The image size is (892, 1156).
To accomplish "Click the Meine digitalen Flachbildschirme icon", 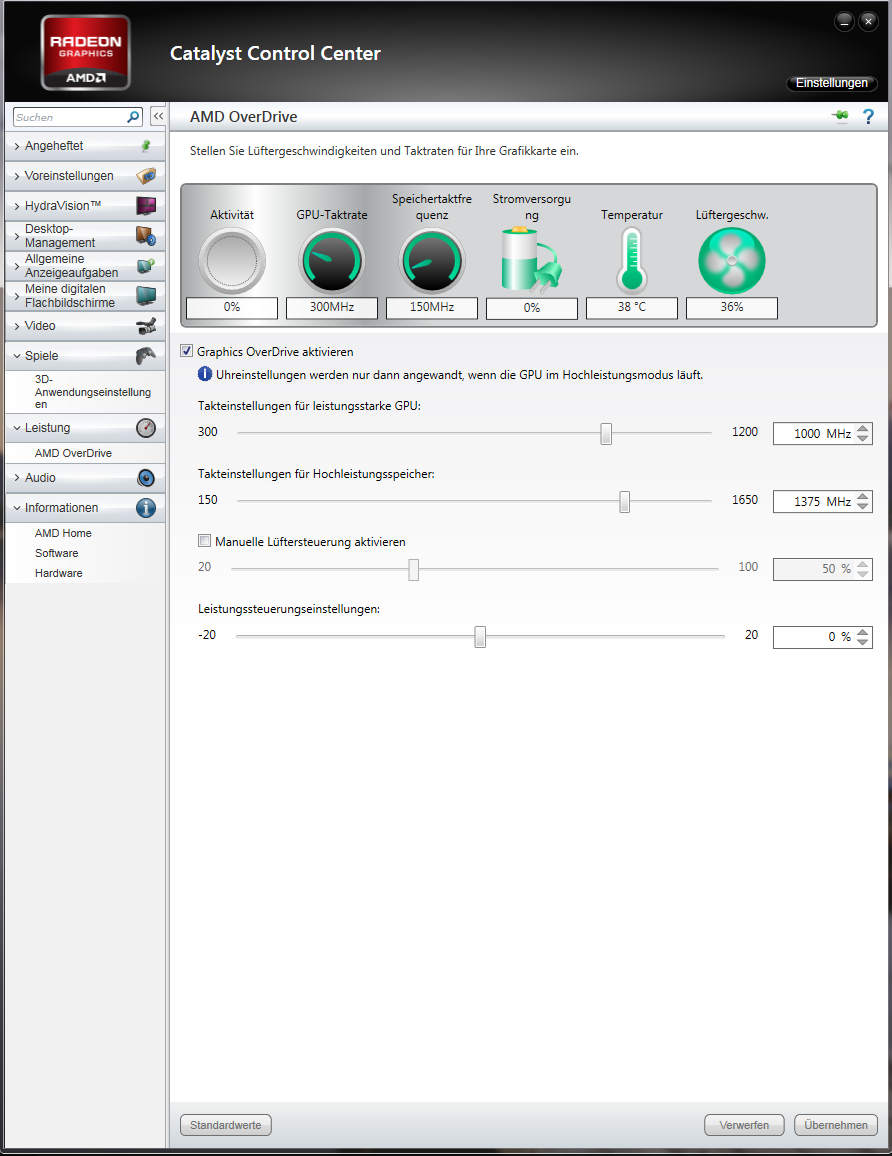I will 146,296.
